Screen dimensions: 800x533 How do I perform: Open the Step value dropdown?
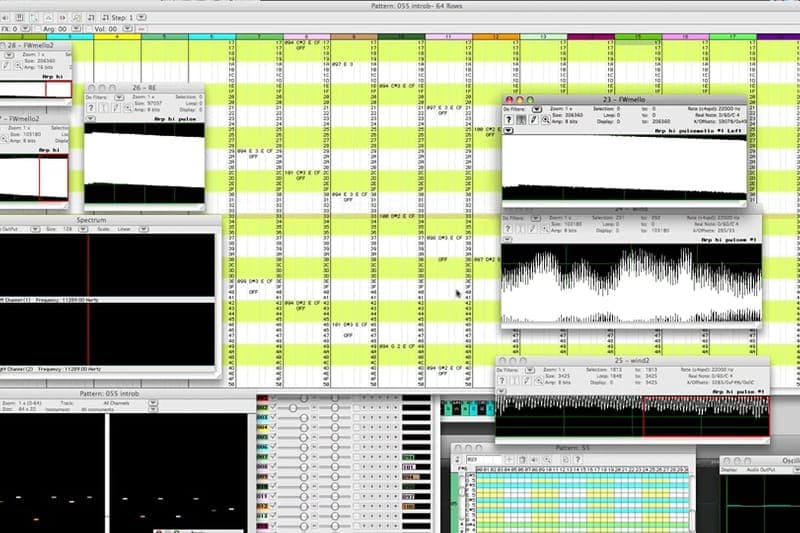(x=141, y=17)
